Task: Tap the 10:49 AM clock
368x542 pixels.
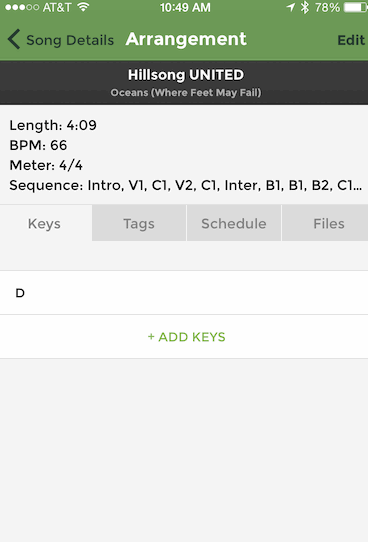Action: [185, 7]
